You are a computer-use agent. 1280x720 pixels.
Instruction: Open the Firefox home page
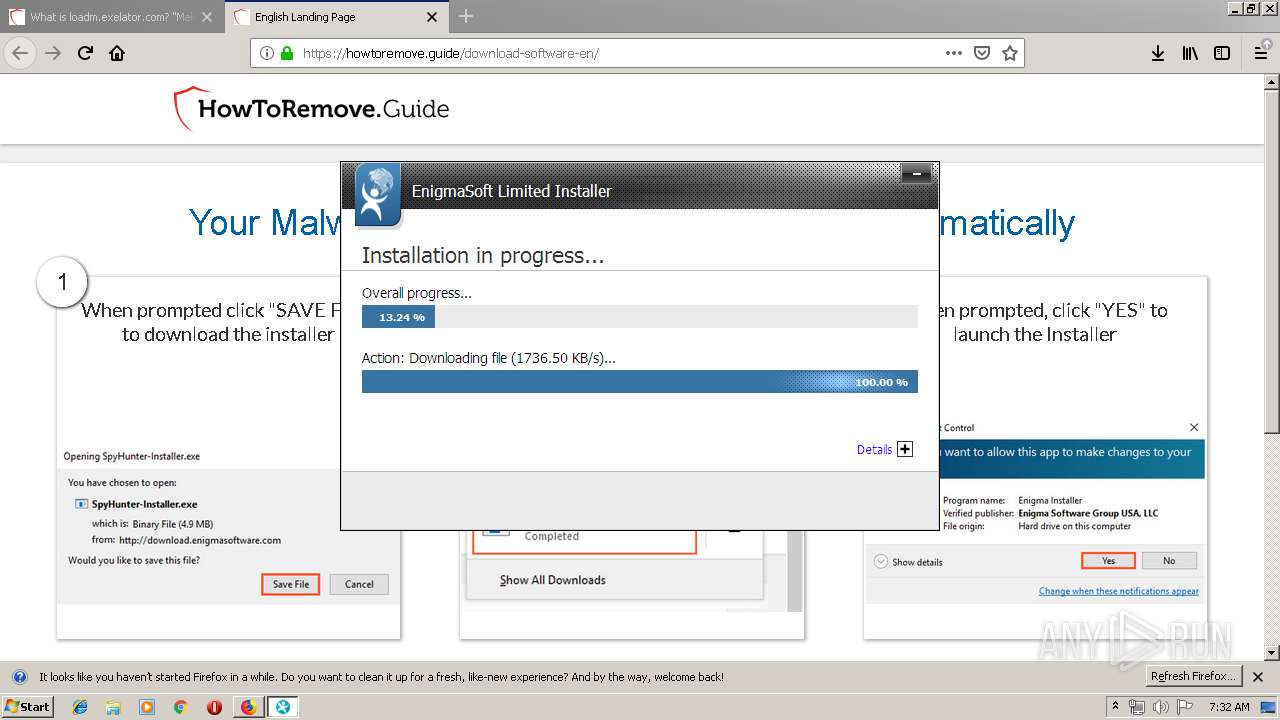tap(117, 53)
